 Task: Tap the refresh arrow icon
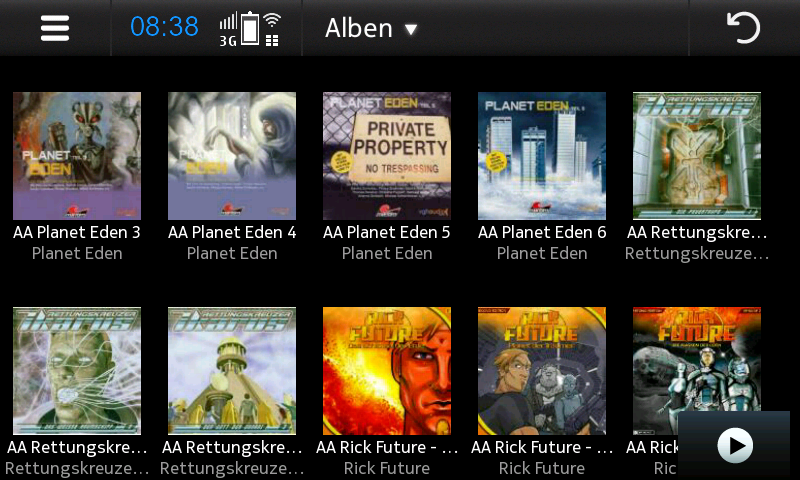pos(743,28)
